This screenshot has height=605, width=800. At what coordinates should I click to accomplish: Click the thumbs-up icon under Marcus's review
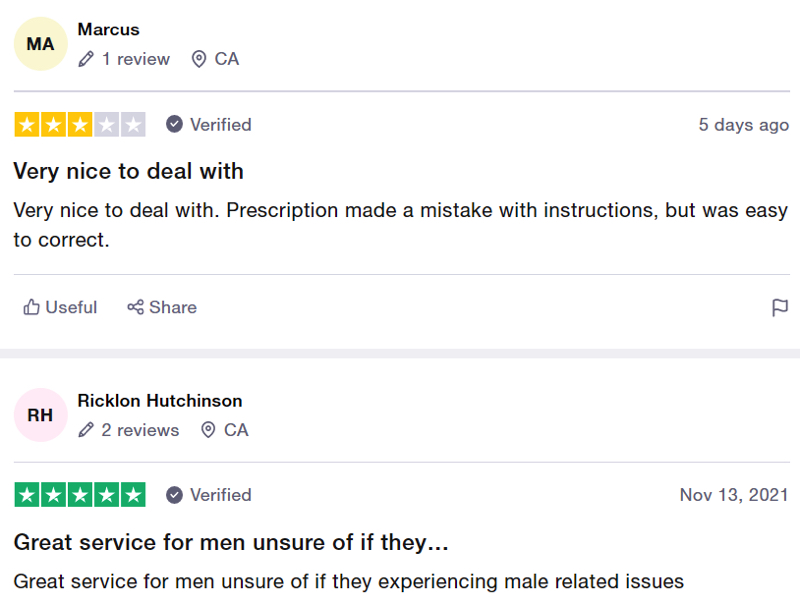pos(31,307)
